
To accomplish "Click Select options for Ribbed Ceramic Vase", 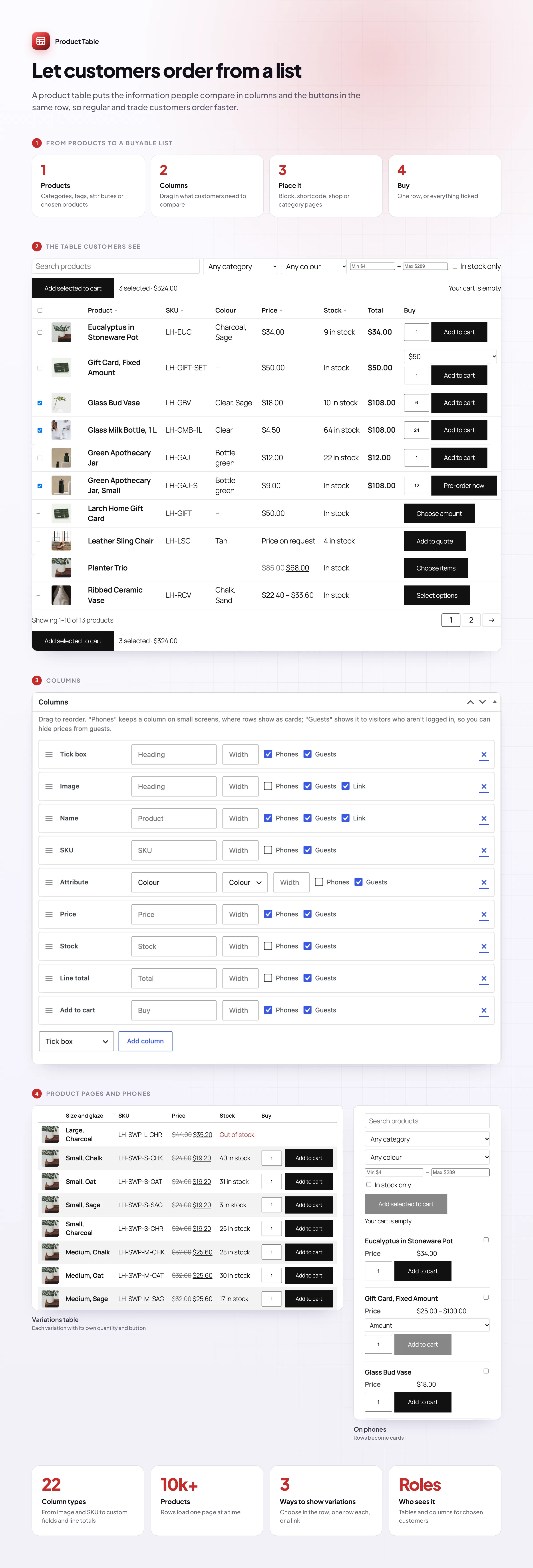I will [x=437, y=595].
